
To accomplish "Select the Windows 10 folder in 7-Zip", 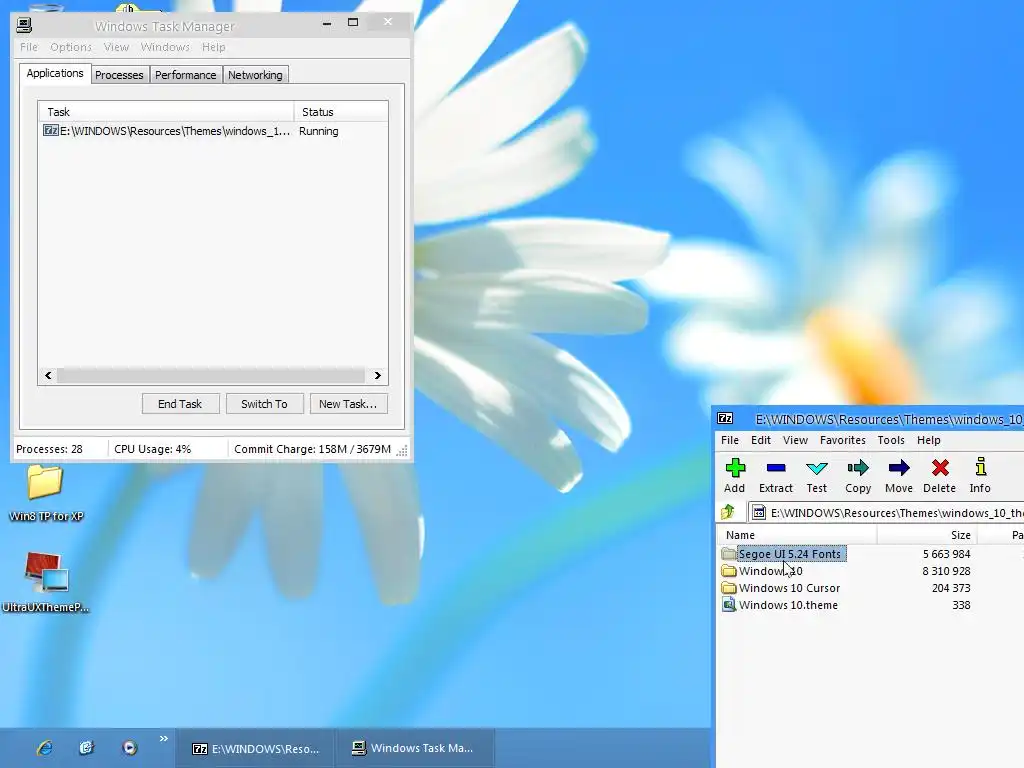I will coord(763,571).
